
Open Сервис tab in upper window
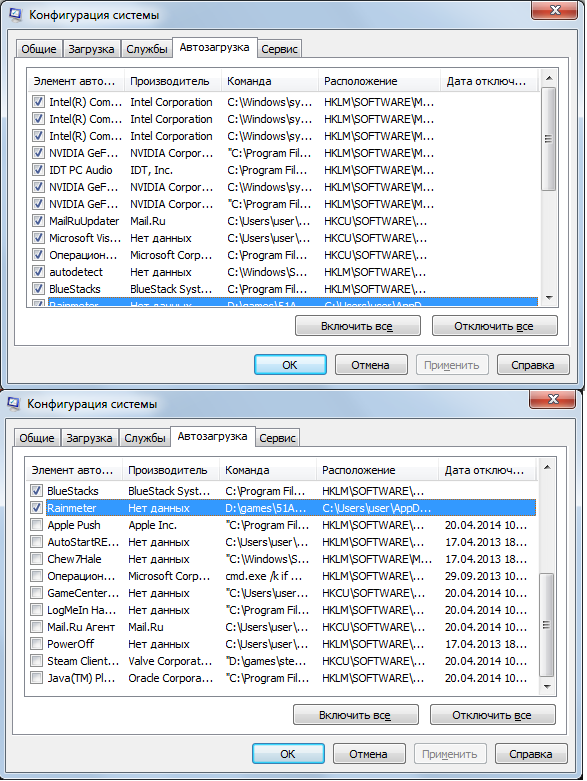[x=279, y=49]
